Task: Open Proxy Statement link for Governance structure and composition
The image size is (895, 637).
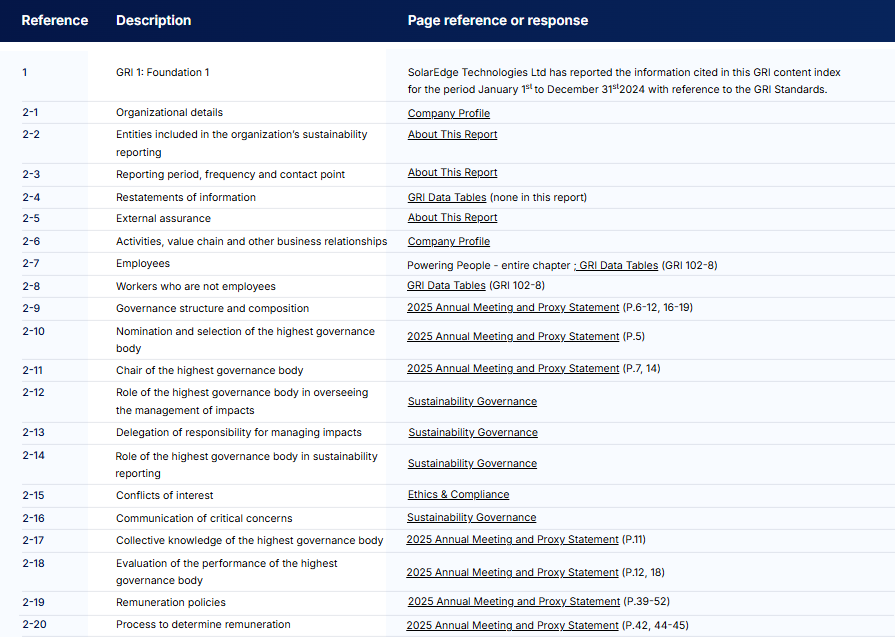Action: pyautogui.click(x=513, y=308)
